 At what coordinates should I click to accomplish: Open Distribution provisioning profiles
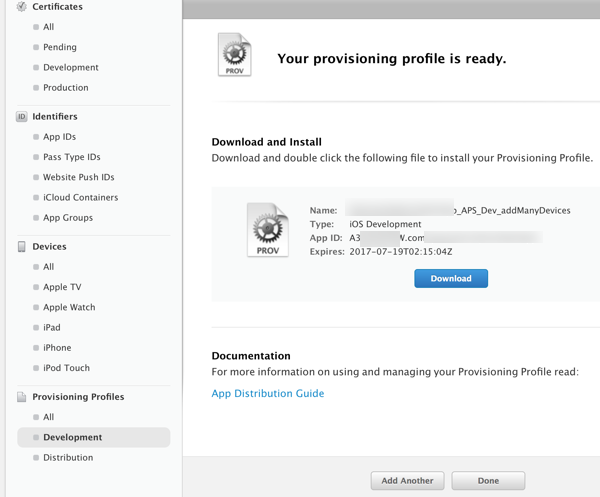(x=68, y=458)
